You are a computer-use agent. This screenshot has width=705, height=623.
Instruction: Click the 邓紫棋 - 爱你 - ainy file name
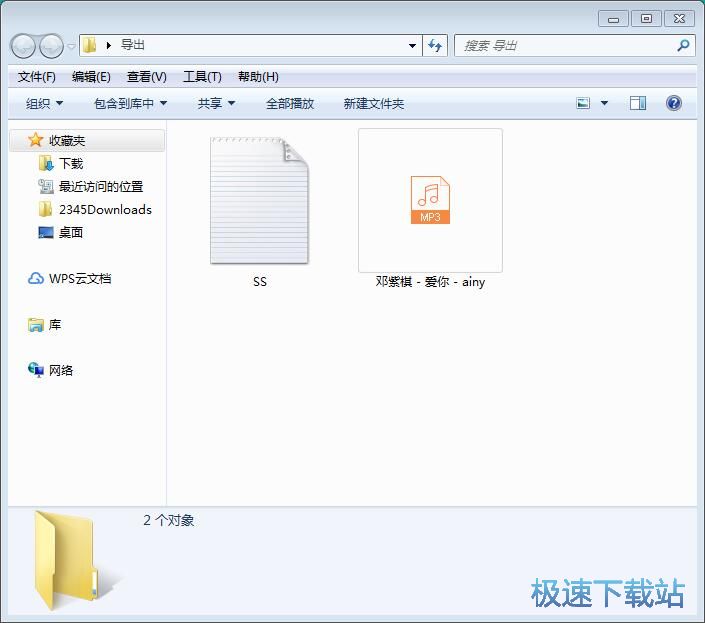tap(430, 282)
